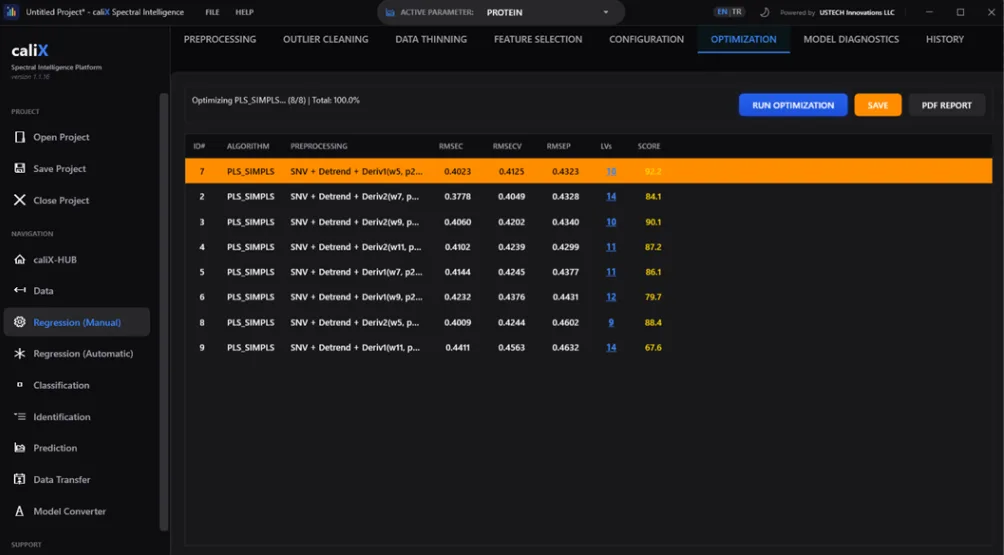
Task: Click LVs link 11 in row ID 5
Action: (611, 272)
